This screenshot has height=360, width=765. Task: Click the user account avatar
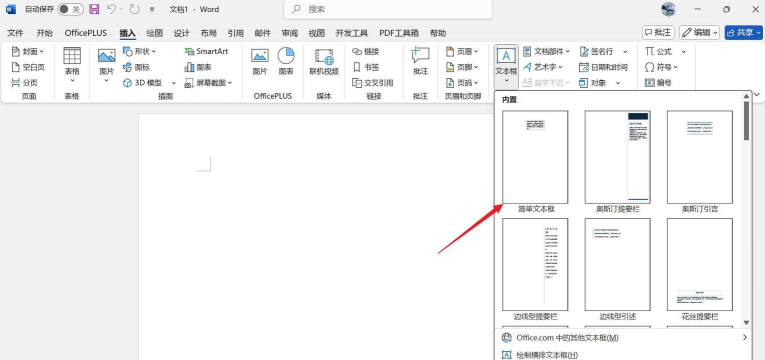[668, 9]
